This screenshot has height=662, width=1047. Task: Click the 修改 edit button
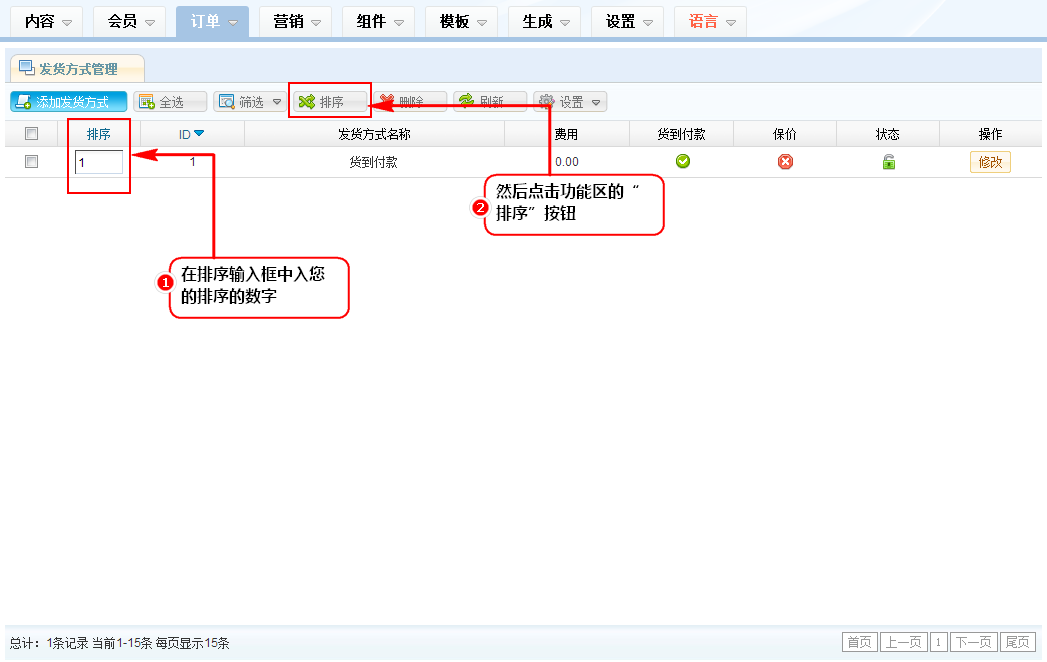[990, 162]
